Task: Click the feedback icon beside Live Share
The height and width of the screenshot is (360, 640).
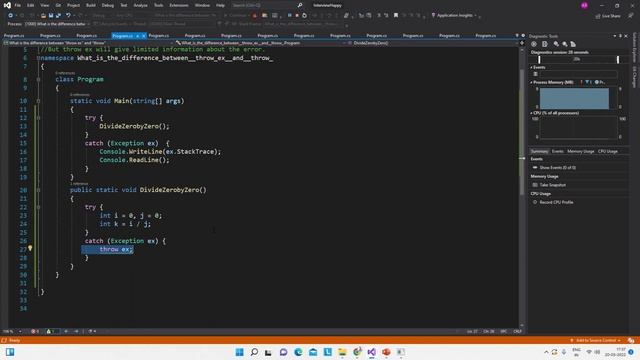Action: (631, 16)
